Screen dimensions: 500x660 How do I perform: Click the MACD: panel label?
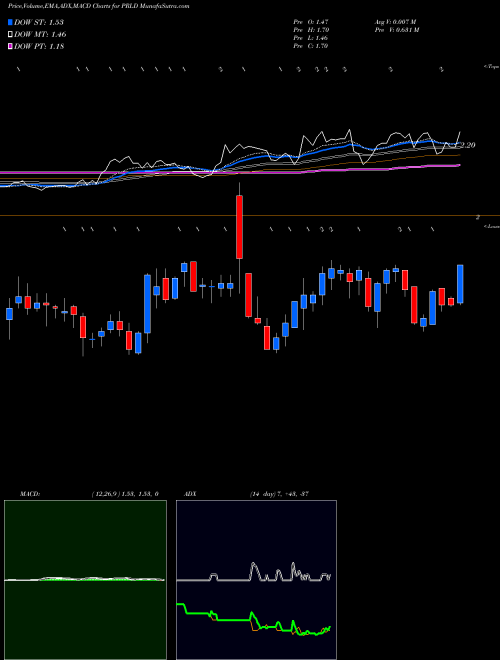point(30,494)
